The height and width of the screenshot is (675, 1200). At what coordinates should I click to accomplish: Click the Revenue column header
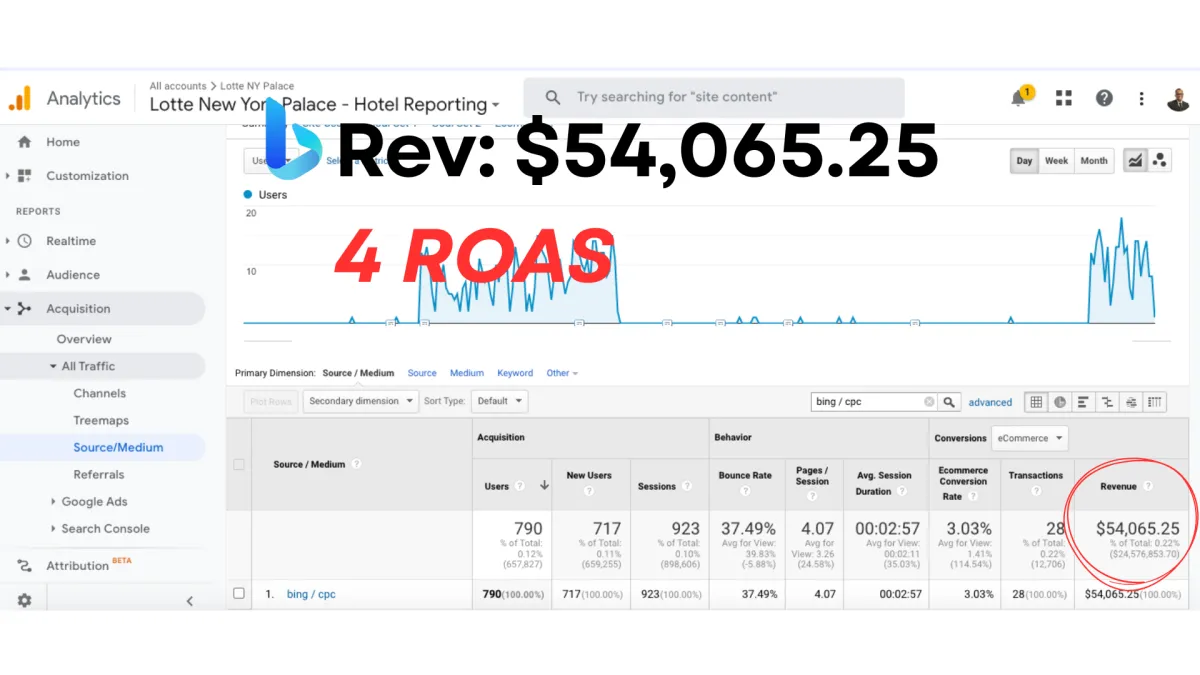(1118, 486)
